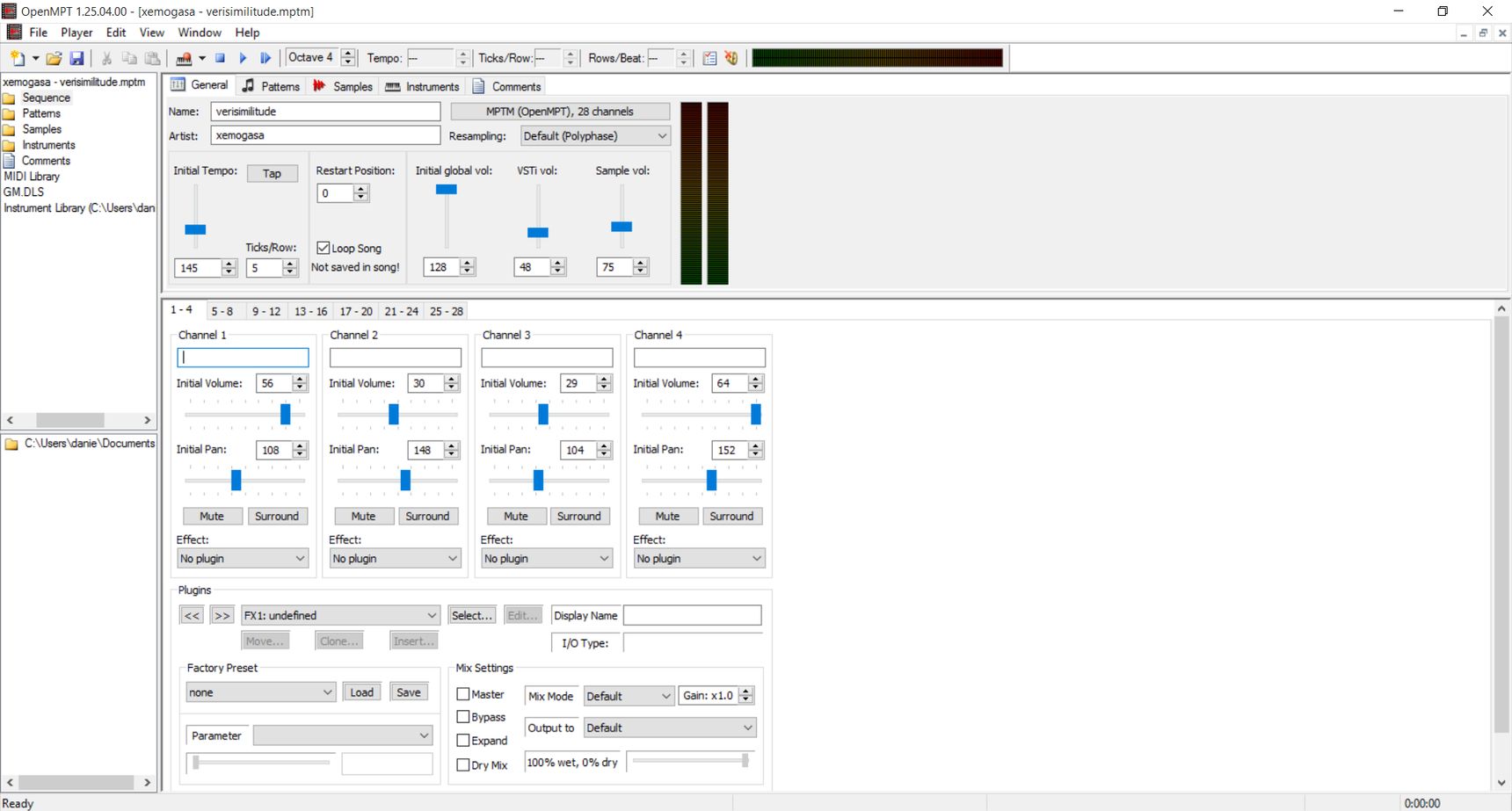The image size is (1512, 811).
Task: Mute Channel 1
Action: pos(212,517)
